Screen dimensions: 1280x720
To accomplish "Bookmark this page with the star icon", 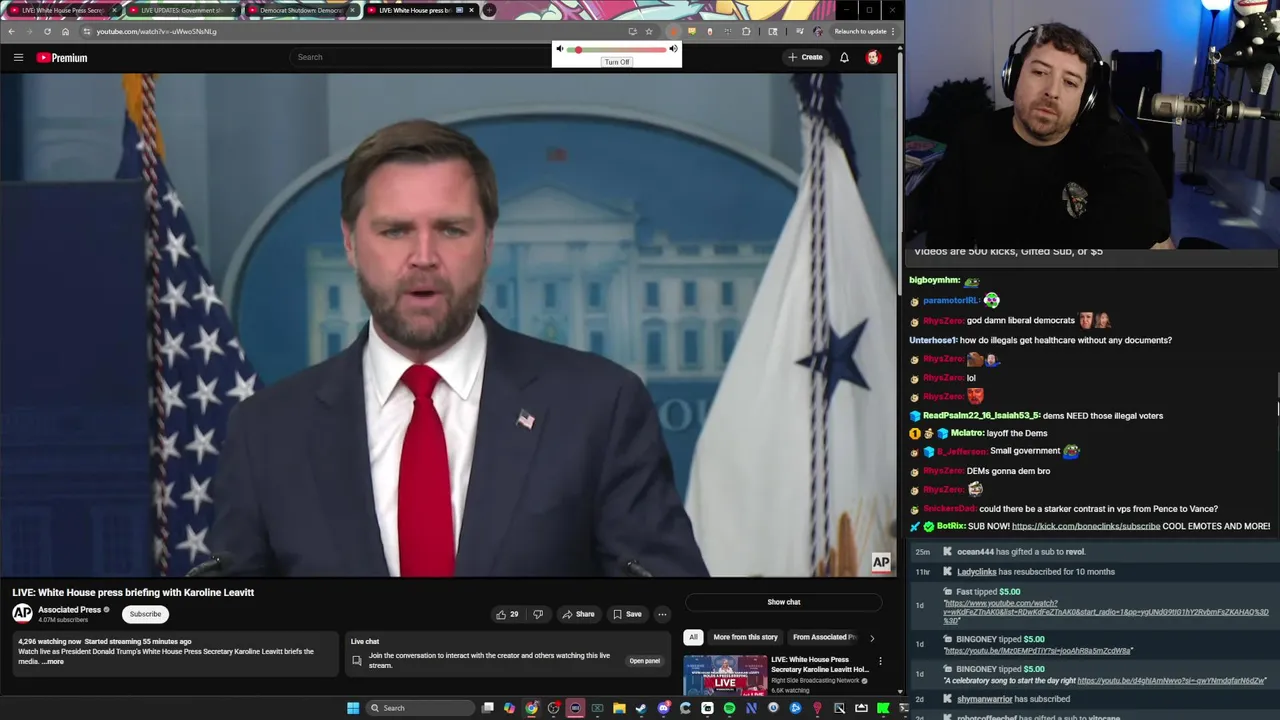I will click(x=649, y=31).
